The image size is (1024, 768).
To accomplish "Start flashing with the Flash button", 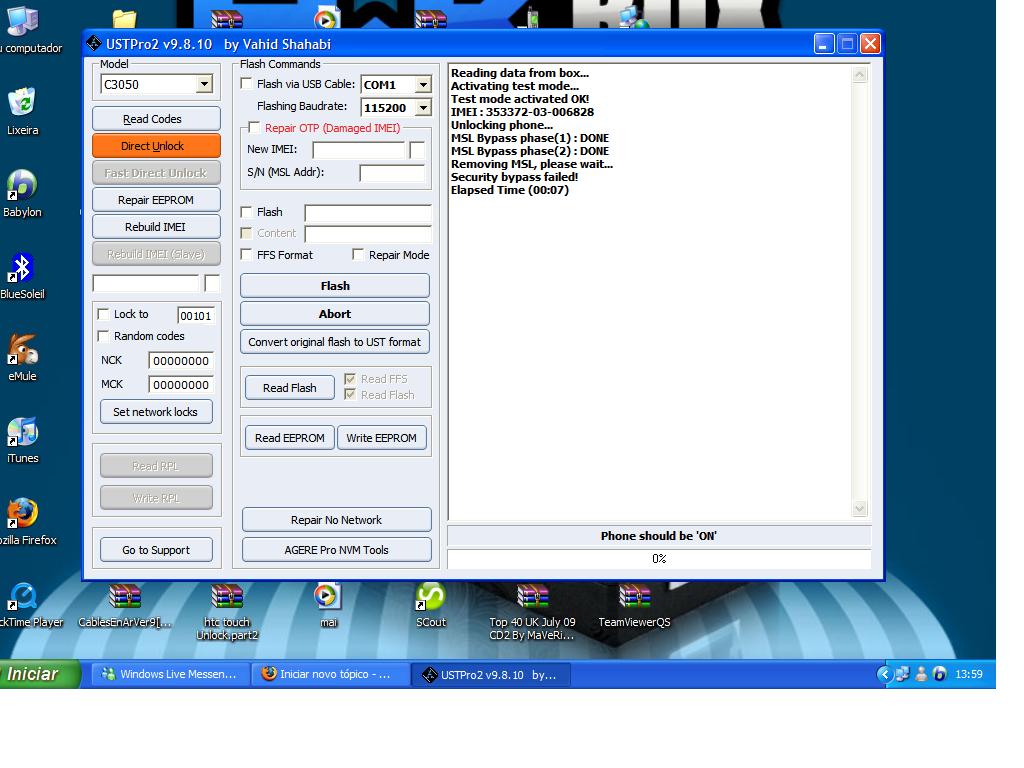I will (335, 286).
